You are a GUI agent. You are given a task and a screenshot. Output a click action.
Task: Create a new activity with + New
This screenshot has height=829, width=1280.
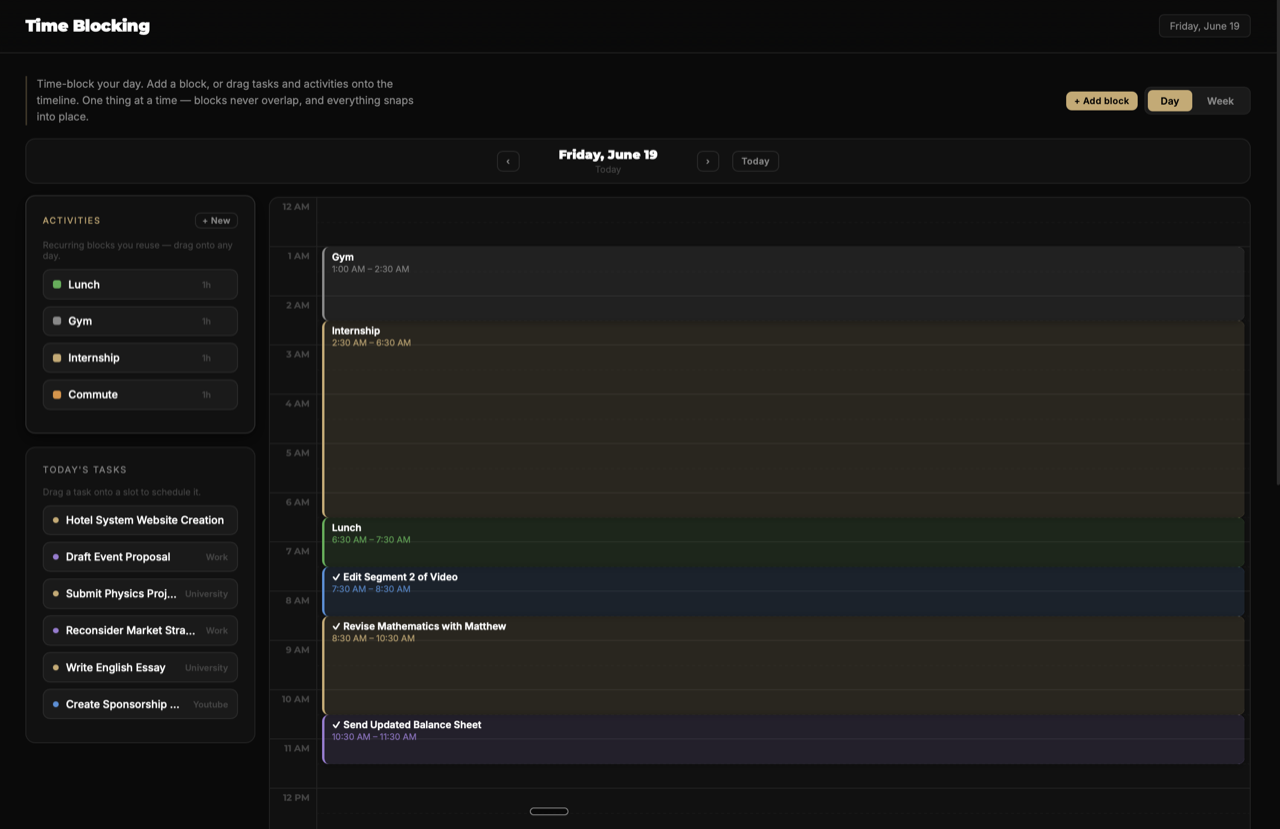tap(216, 220)
